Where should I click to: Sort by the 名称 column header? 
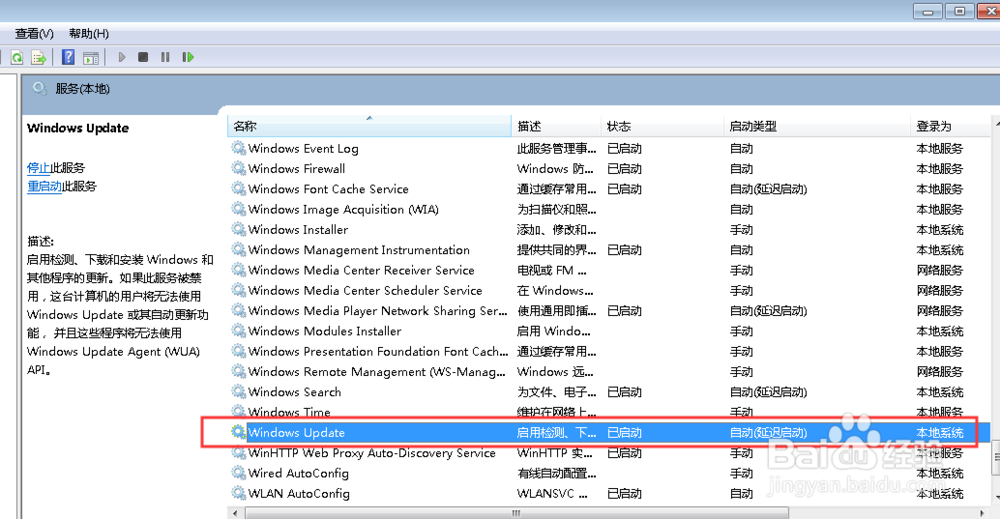(x=369, y=126)
